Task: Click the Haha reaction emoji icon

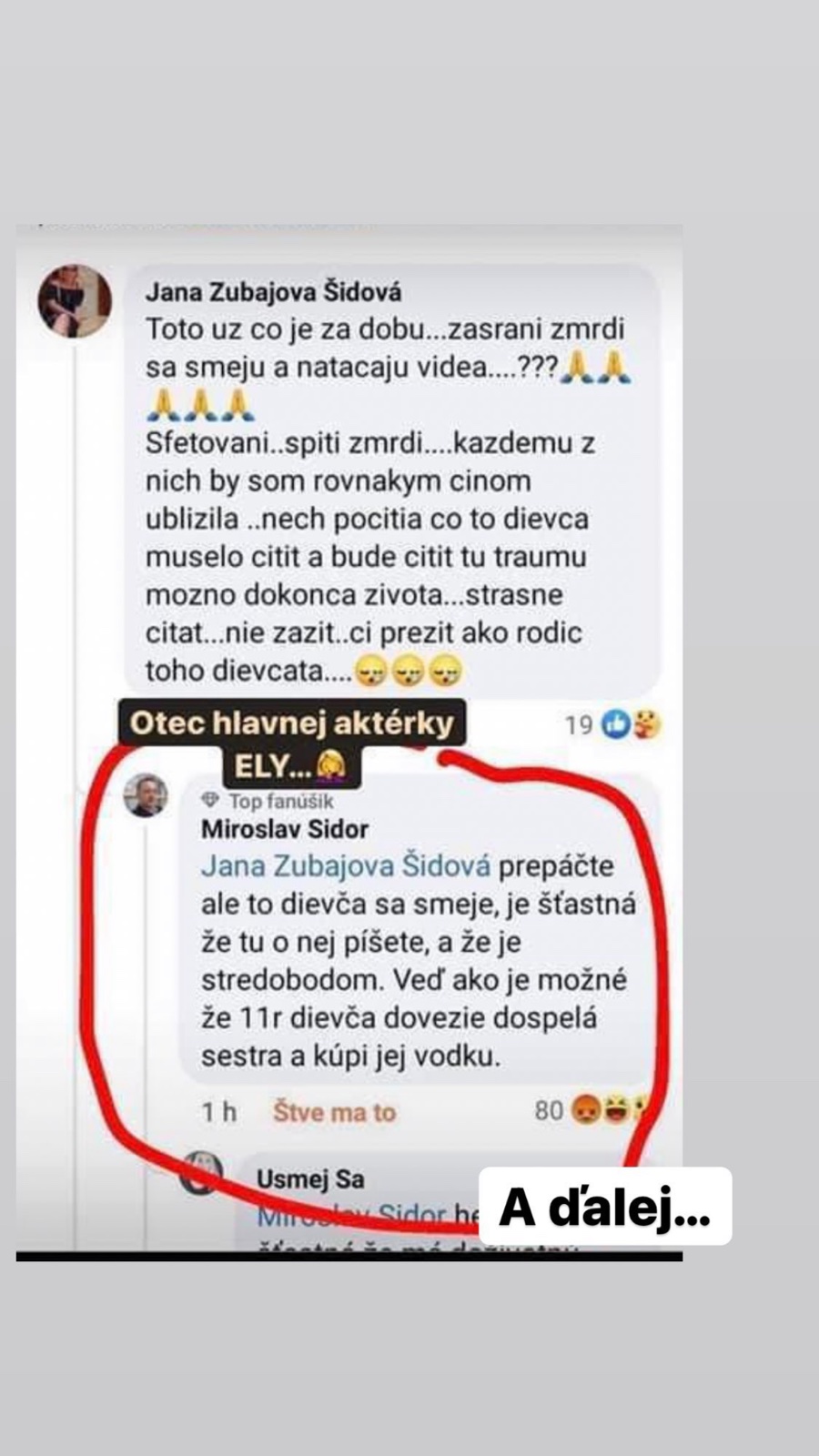Action: pyautogui.click(x=617, y=1110)
